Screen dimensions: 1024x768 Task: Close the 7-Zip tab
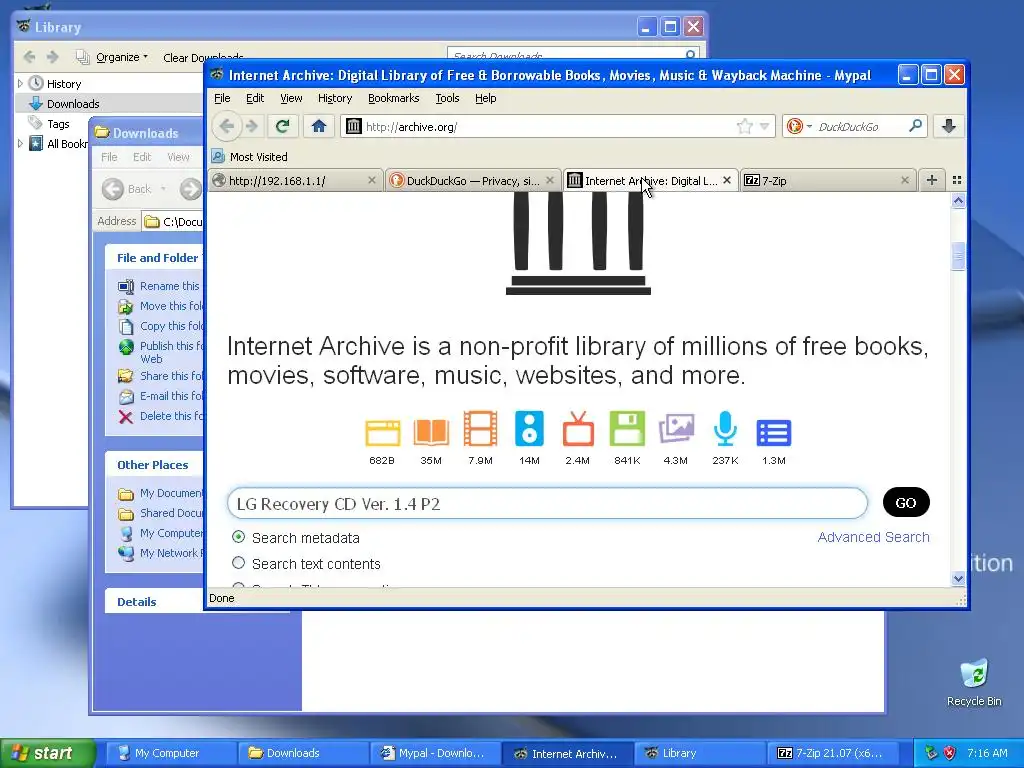(x=904, y=180)
